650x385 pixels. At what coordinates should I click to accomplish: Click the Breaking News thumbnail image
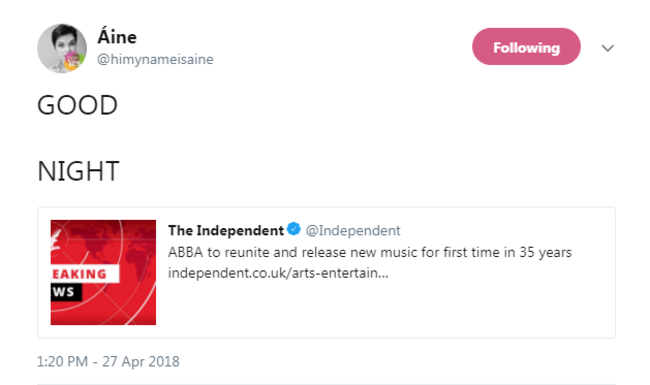click(x=103, y=272)
